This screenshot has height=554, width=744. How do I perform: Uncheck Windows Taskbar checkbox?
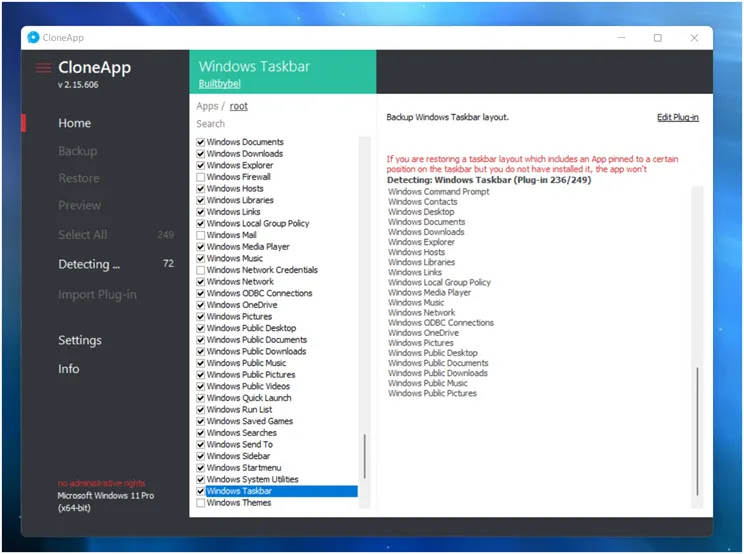201,491
